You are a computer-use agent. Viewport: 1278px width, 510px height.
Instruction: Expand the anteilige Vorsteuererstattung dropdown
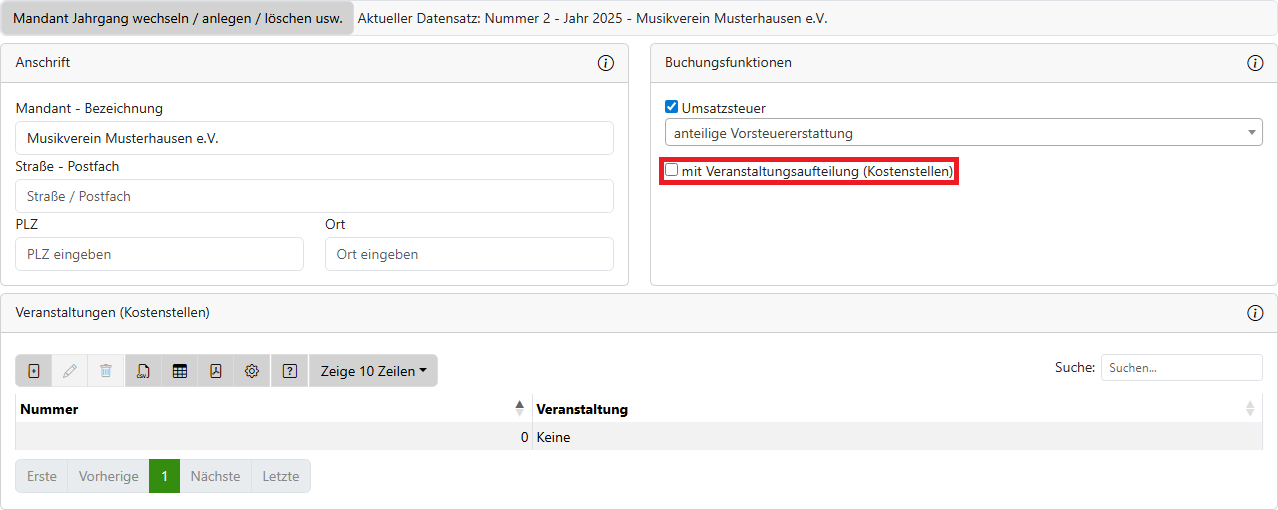coord(962,133)
